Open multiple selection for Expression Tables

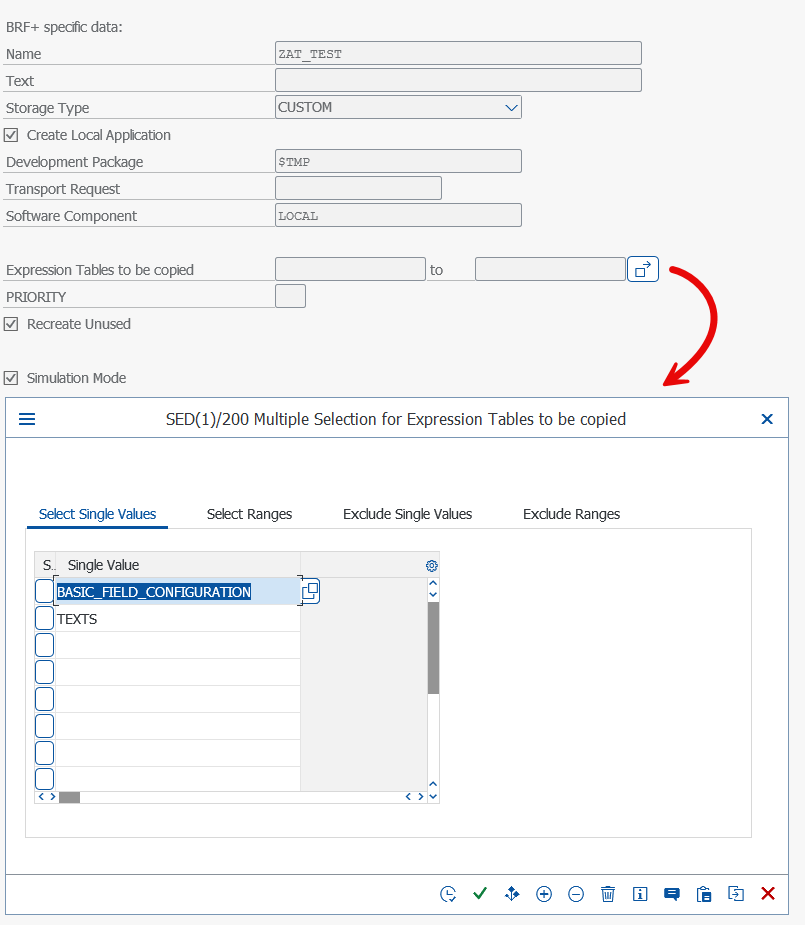coord(643,269)
